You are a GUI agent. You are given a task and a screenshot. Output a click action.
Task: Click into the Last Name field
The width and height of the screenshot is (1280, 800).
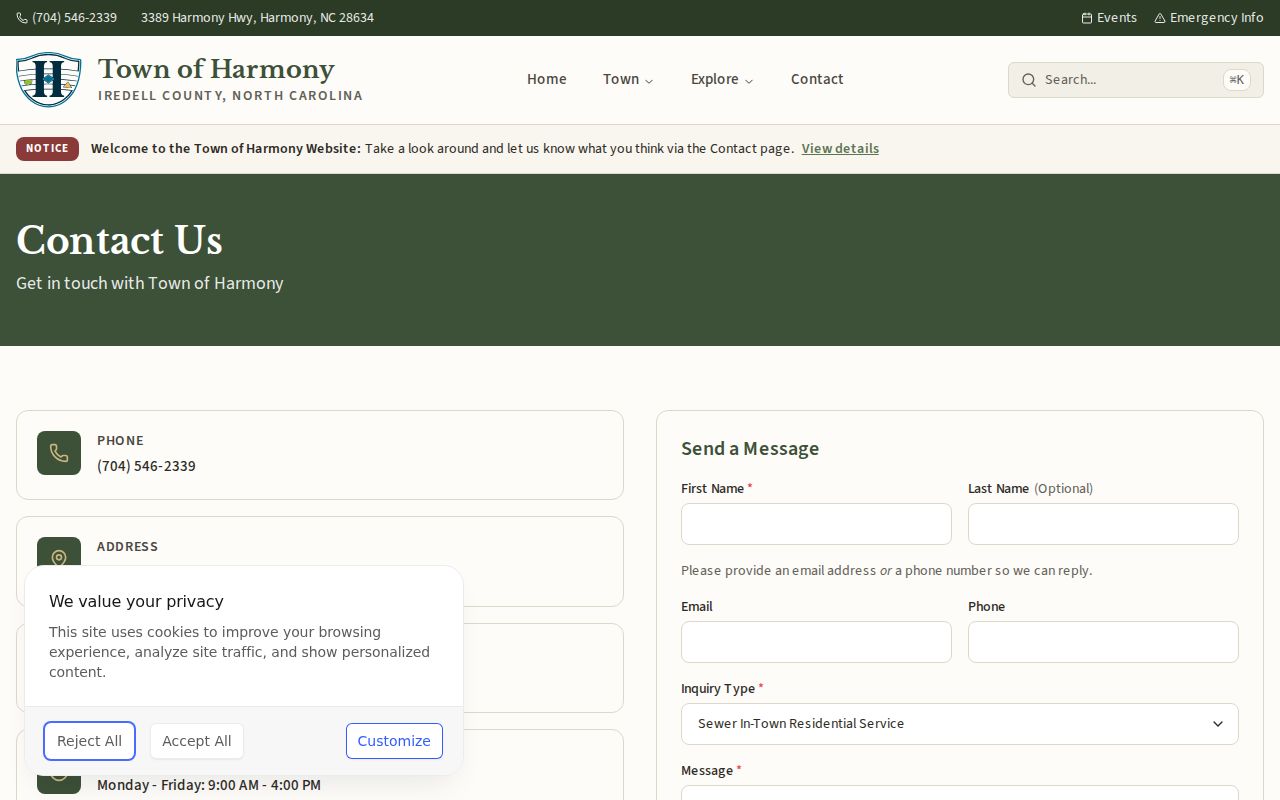[x=1103, y=524]
